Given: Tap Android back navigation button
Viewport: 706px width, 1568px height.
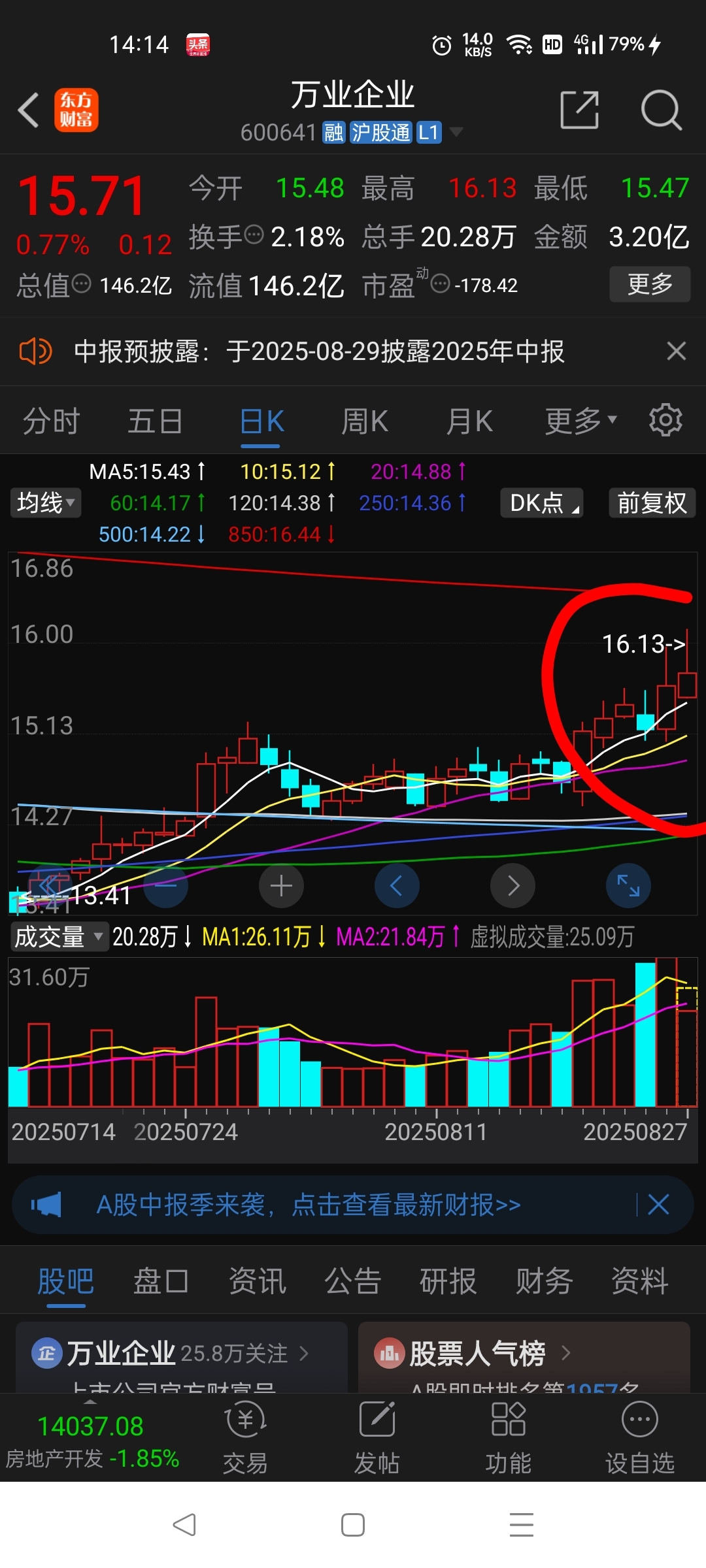Looking at the screenshot, I should (x=184, y=1525).
